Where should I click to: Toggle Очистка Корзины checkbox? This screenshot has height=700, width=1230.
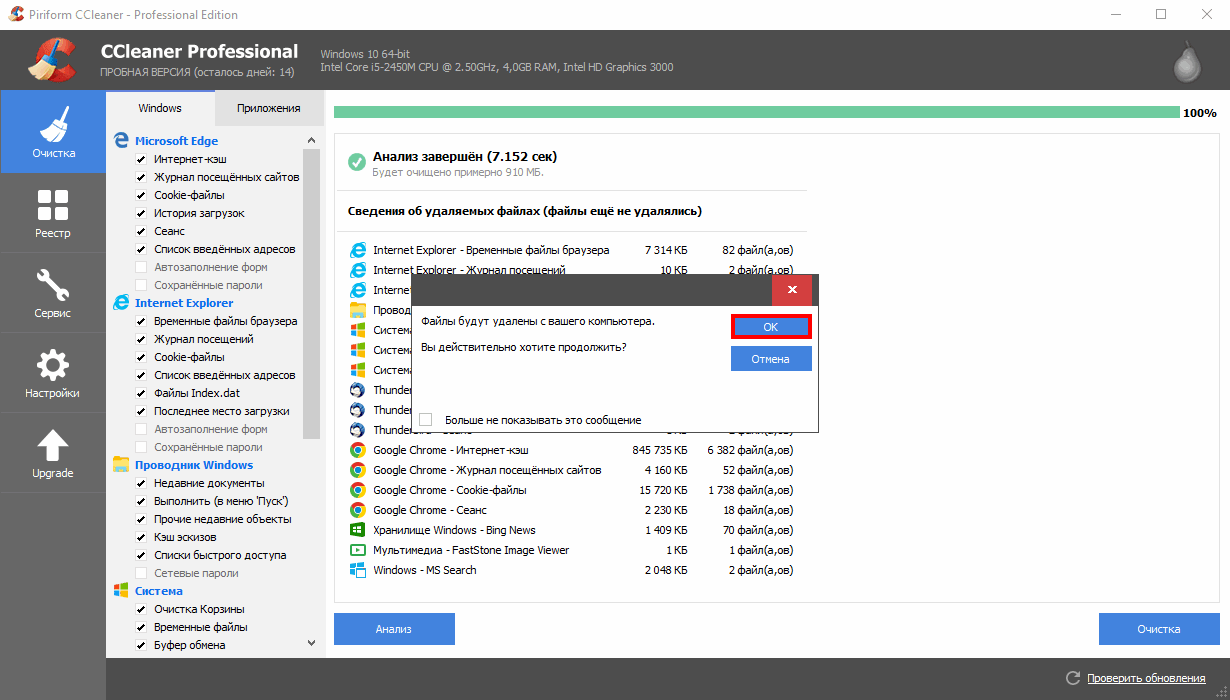141,609
